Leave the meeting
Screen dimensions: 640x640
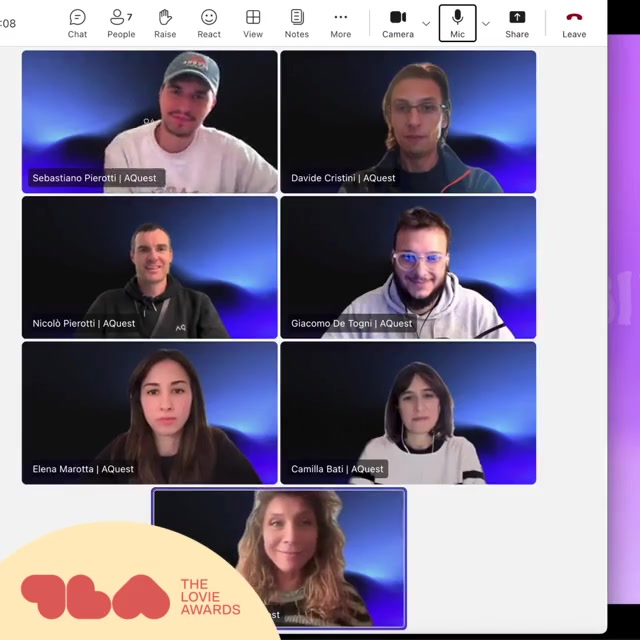coord(574,24)
